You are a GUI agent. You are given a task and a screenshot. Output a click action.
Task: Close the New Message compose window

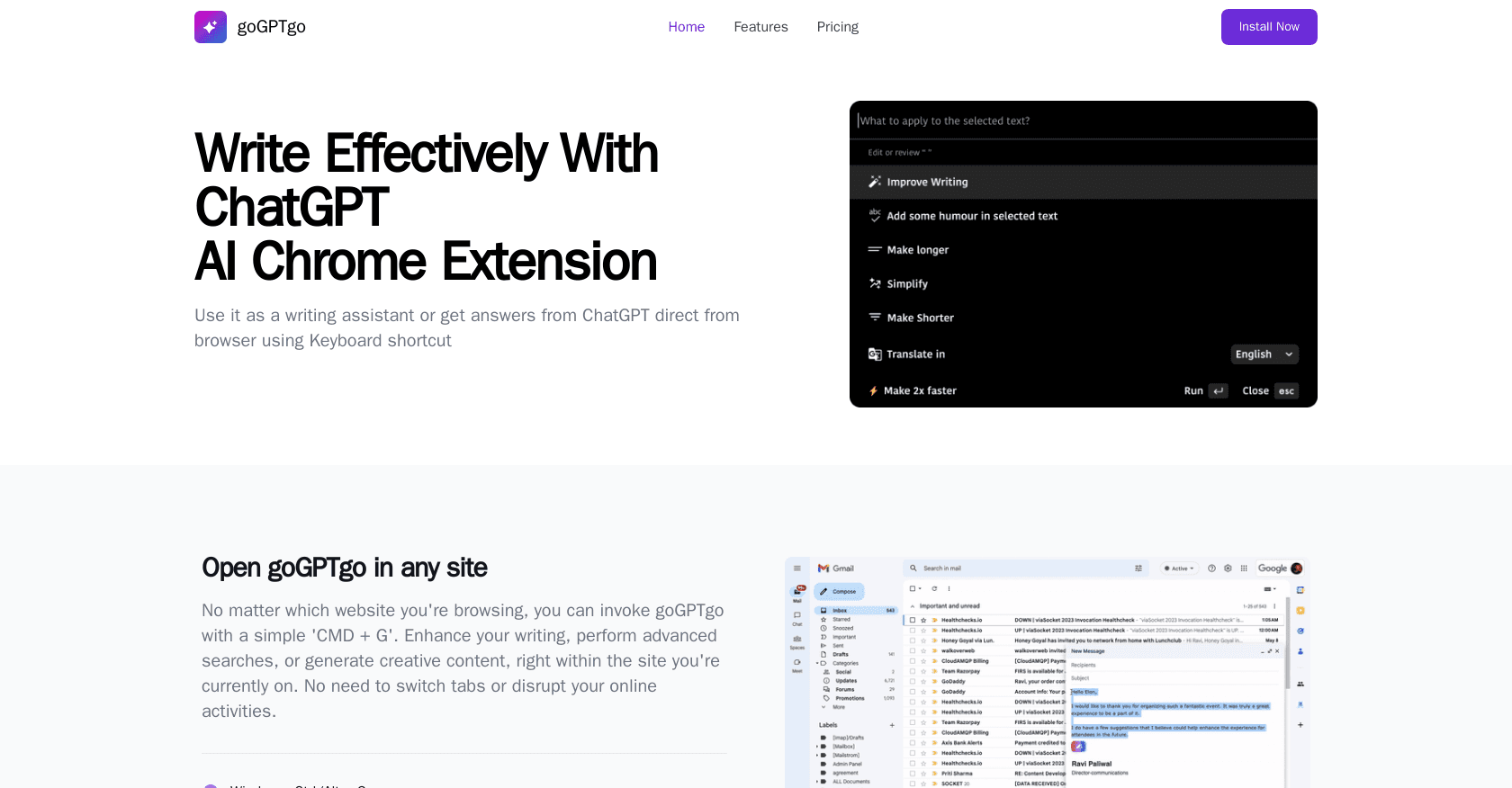tap(1277, 651)
